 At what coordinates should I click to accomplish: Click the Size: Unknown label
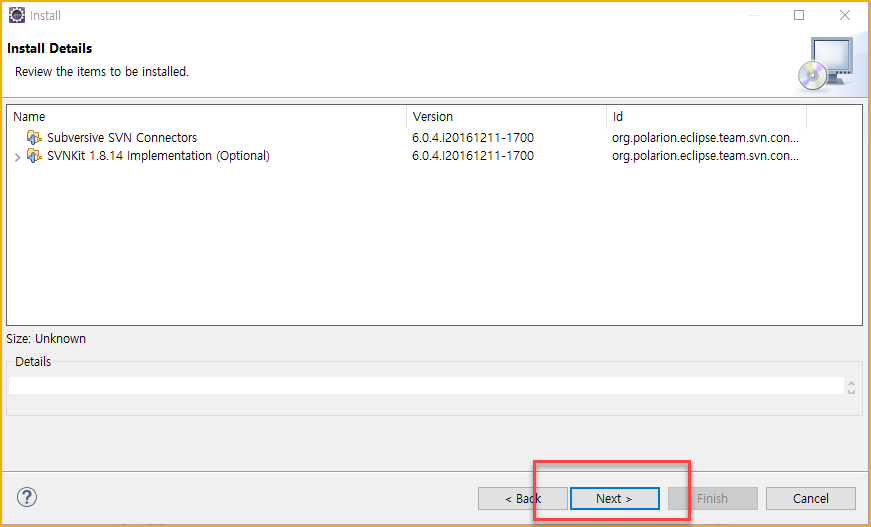(46, 339)
